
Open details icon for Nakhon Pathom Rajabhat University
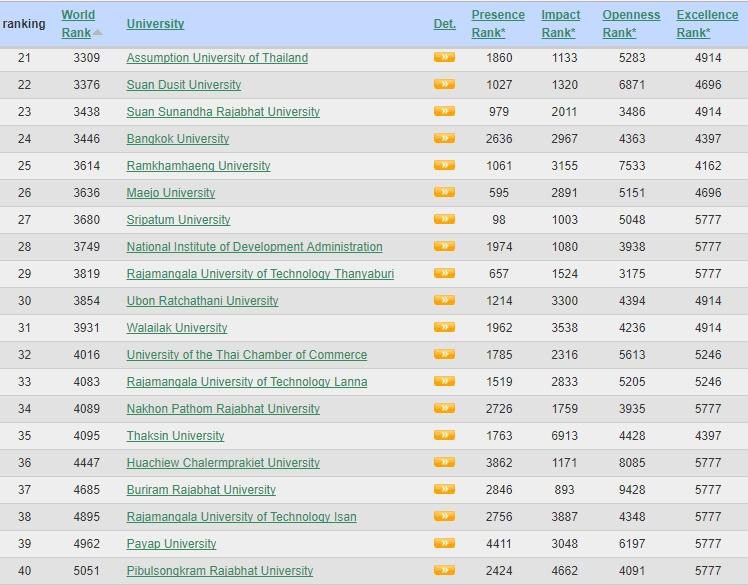pos(444,408)
